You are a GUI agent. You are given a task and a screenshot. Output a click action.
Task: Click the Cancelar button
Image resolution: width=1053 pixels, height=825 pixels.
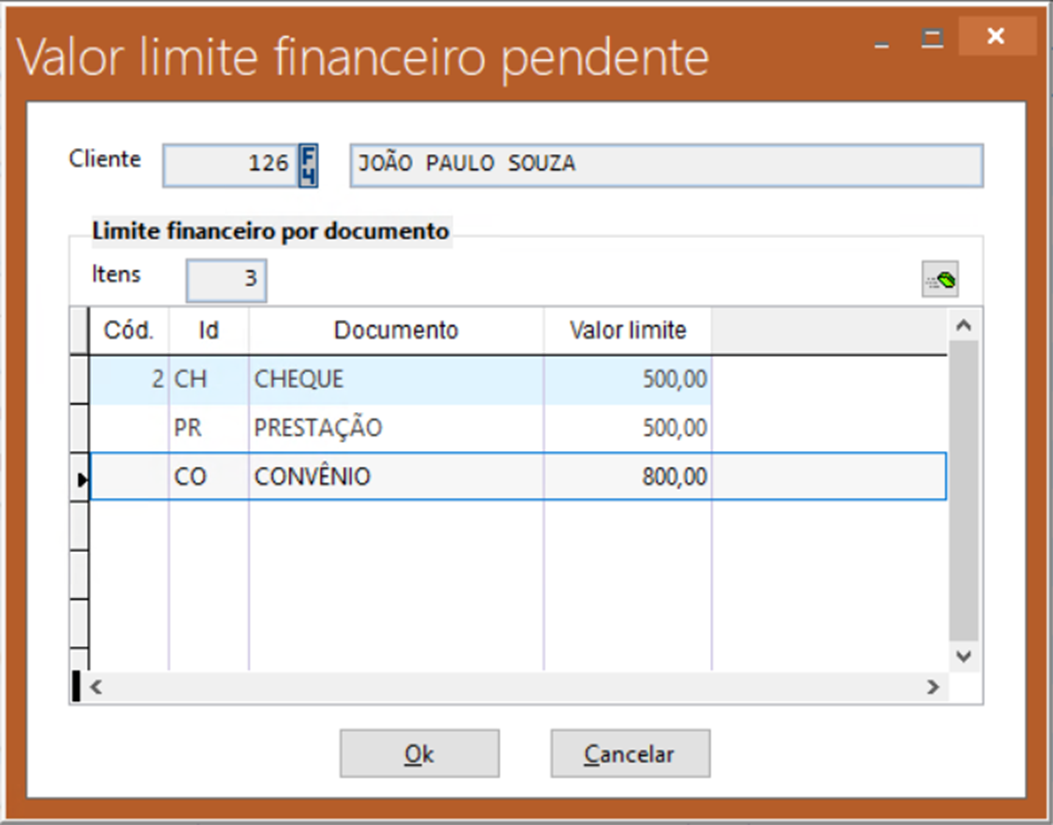(630, 754)
